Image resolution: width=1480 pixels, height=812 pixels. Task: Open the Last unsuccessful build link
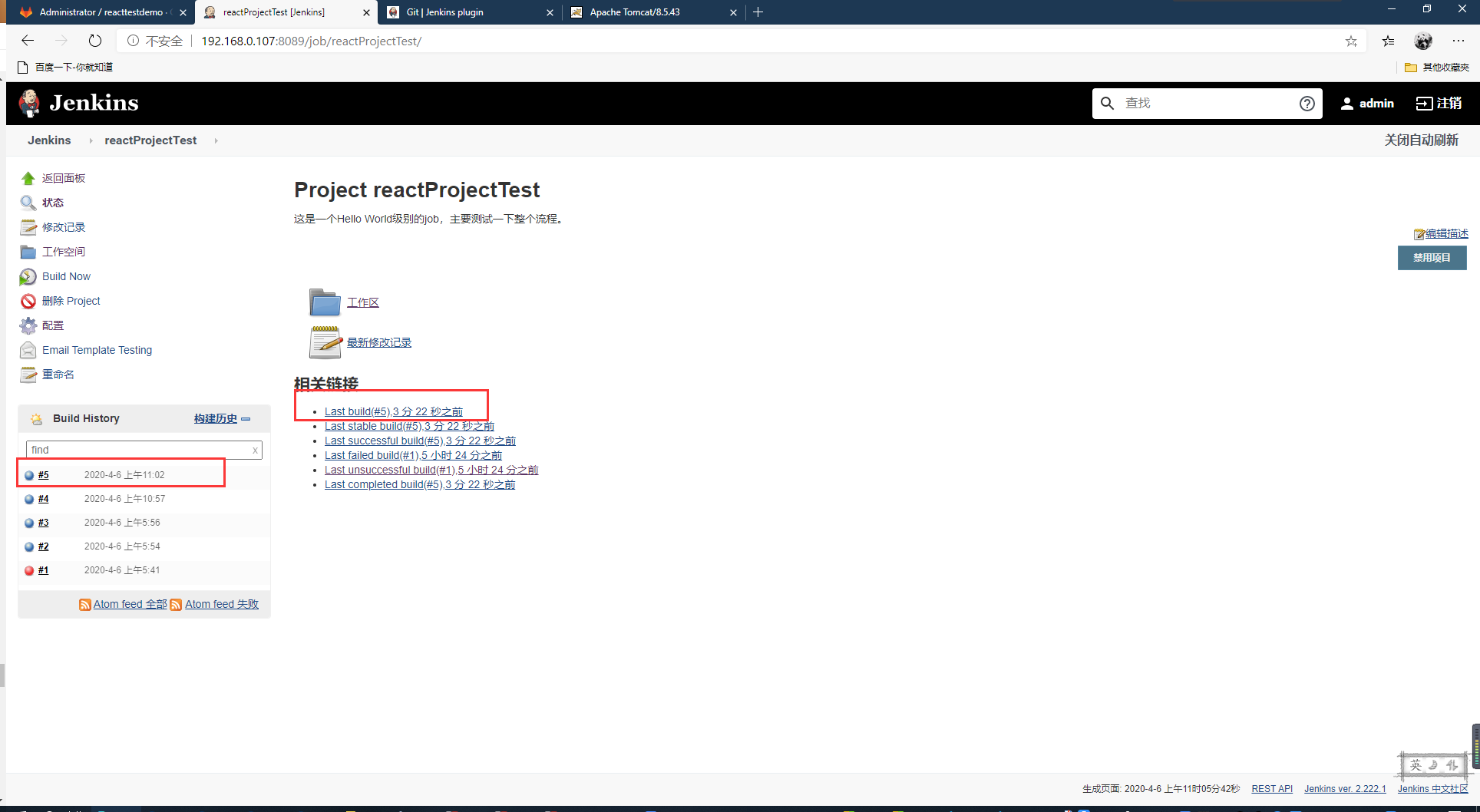click(431, 470)
